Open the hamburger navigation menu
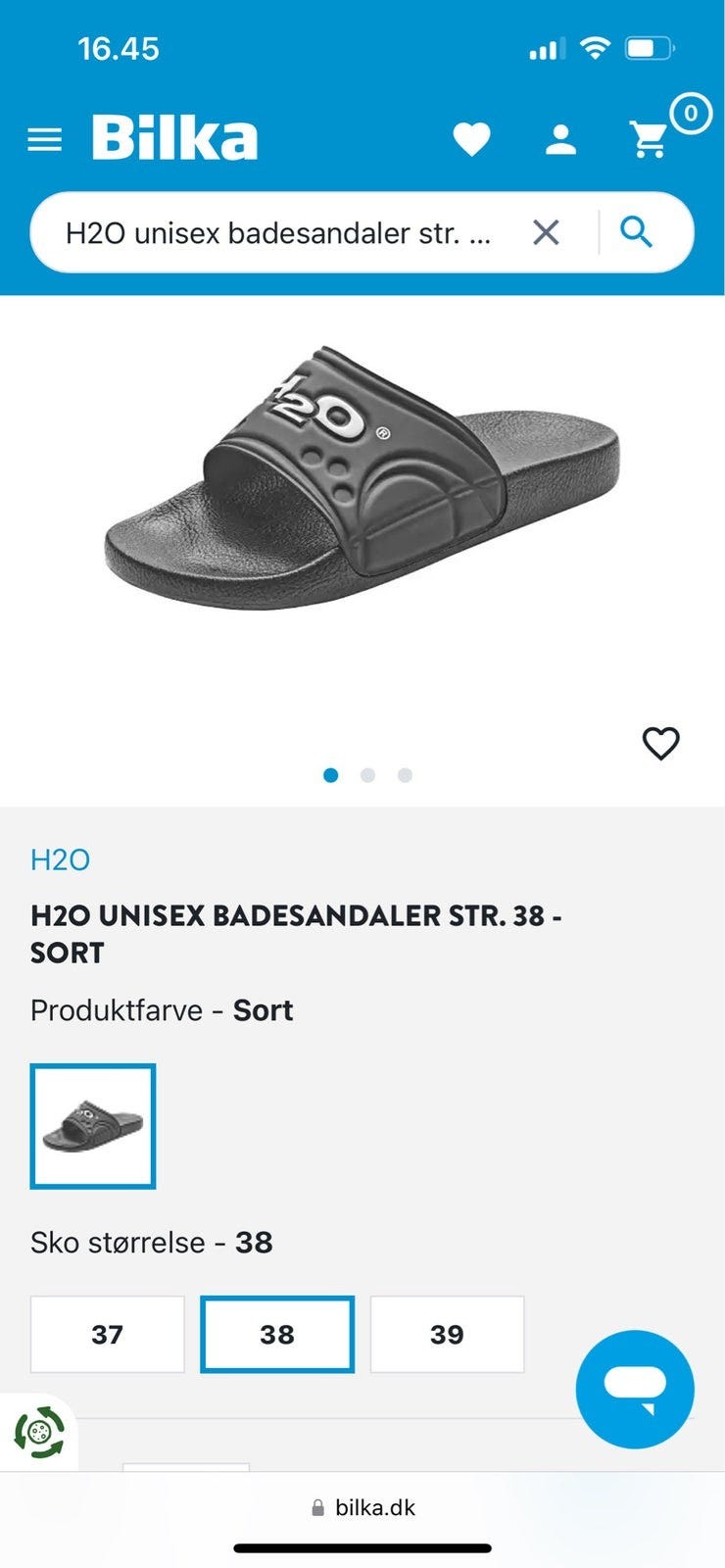The height and width of the screenshot is (1568, 725). (44, 139)
